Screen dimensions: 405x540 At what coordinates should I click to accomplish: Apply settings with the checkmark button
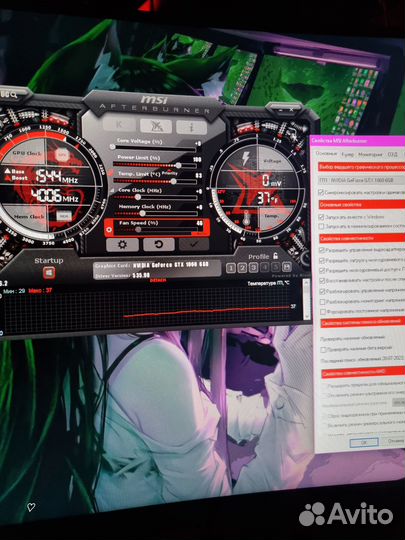coord(194,244)
